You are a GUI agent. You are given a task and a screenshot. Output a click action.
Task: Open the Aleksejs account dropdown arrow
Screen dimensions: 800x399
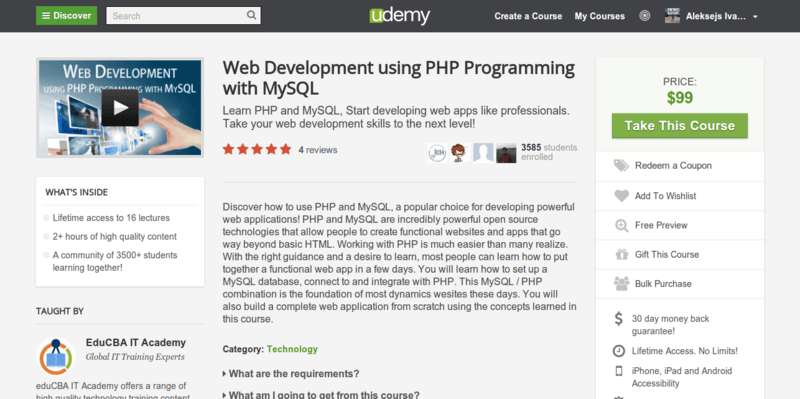tap(755, 17)
